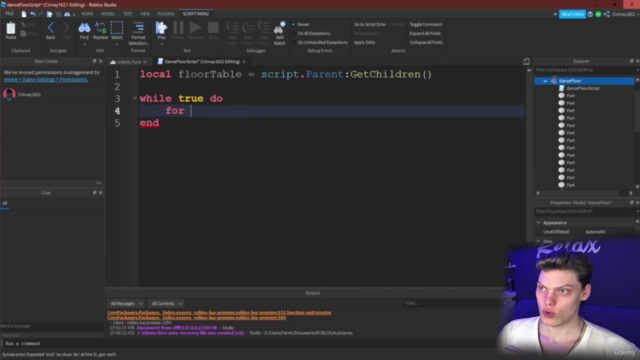Click the Format Selection icon
This screenshot has width=640, height=360.
point(138,28)
